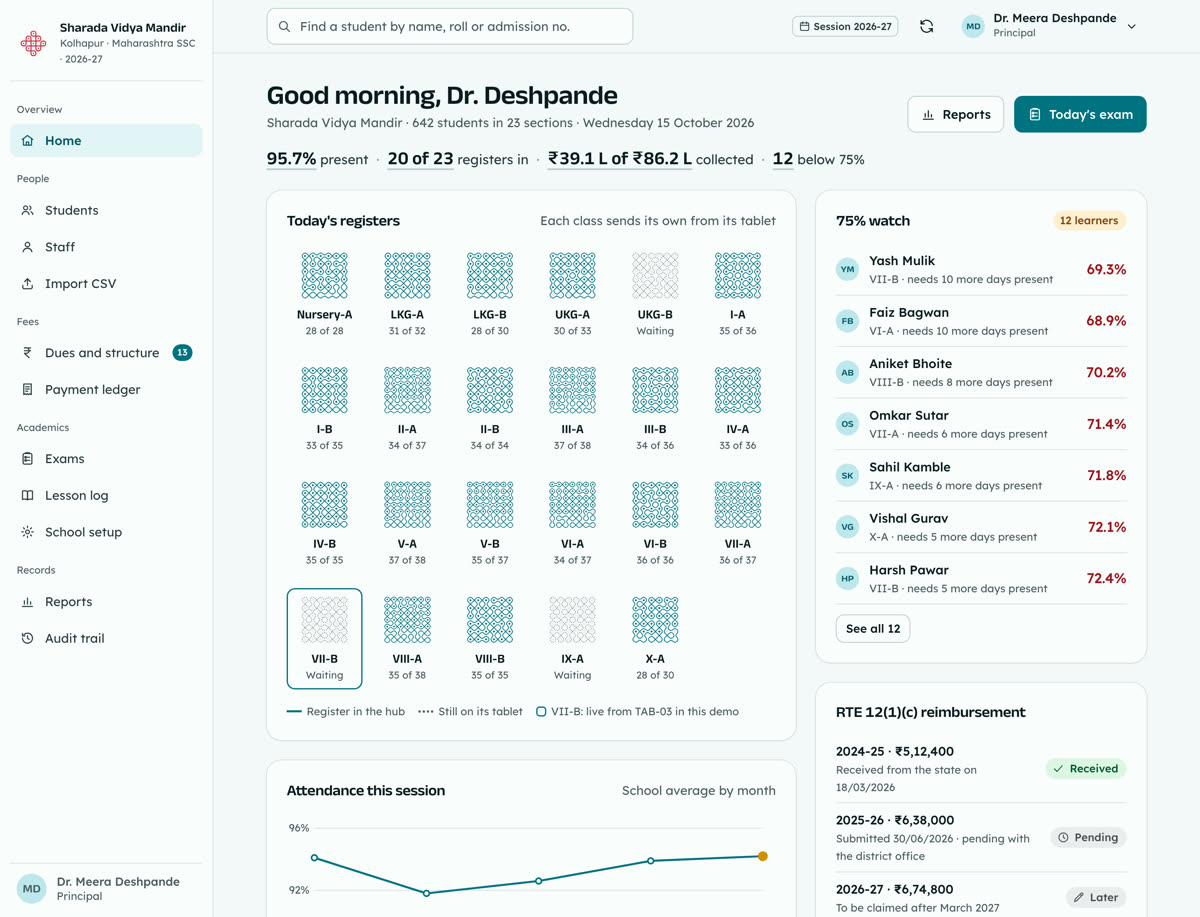The image size is (1200, 917).
Task: Click the Received status badge for 2024-25
Action: click(1086, 769)
